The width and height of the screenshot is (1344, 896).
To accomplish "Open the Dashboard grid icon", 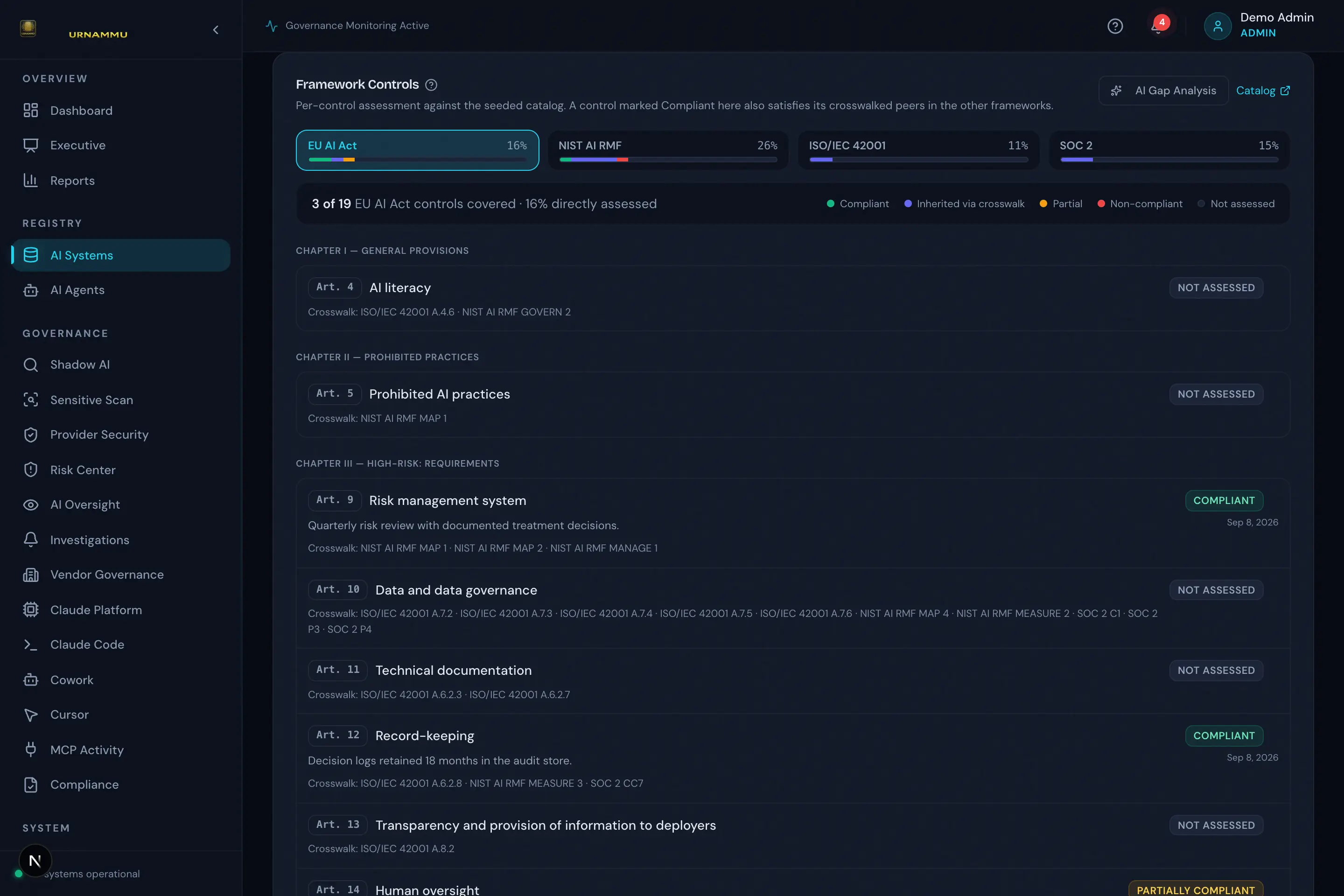I will pyautogui.click(x=31, y=110).
